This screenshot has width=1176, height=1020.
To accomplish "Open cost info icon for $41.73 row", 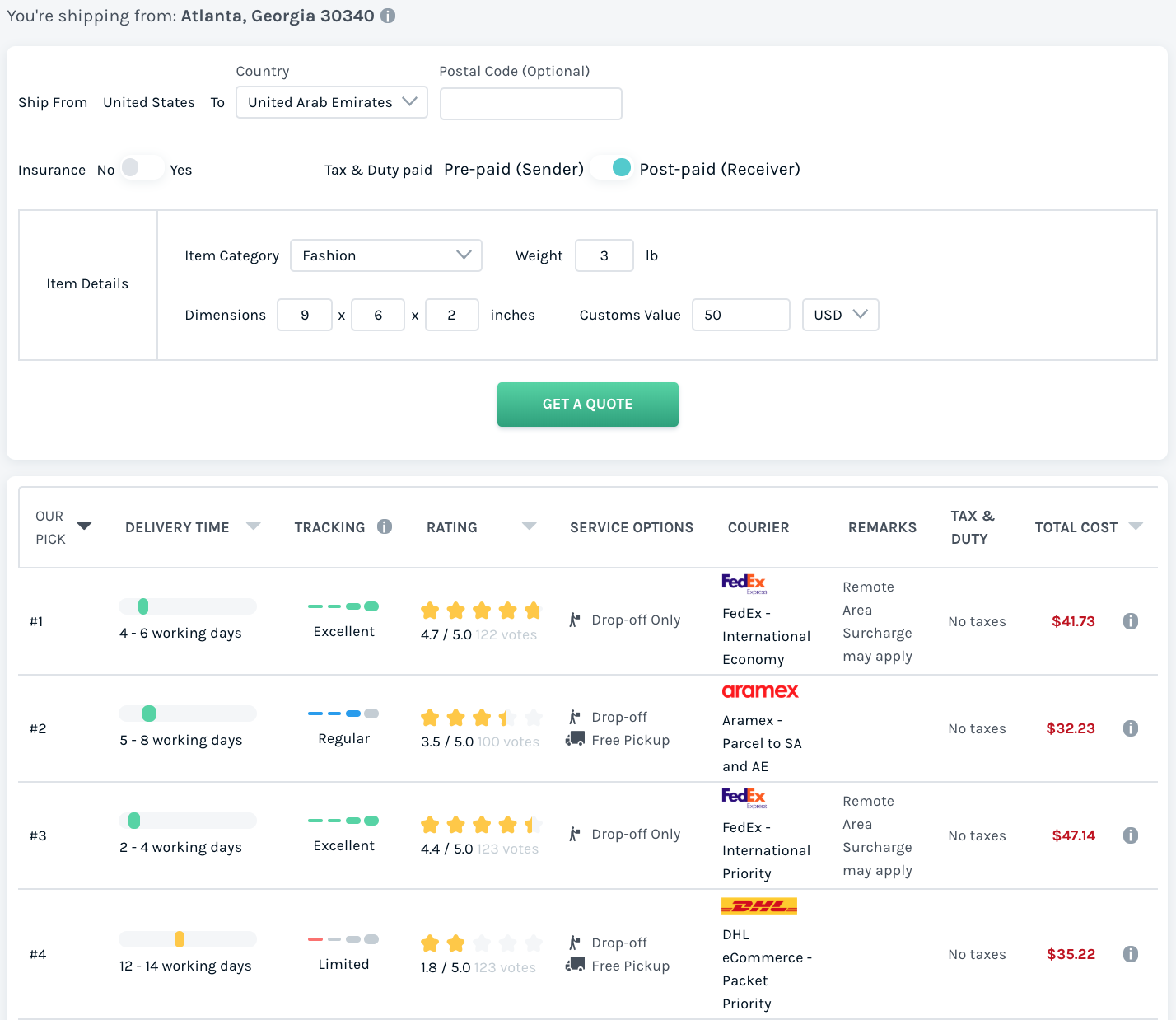I will click(x=1131, y=621).
